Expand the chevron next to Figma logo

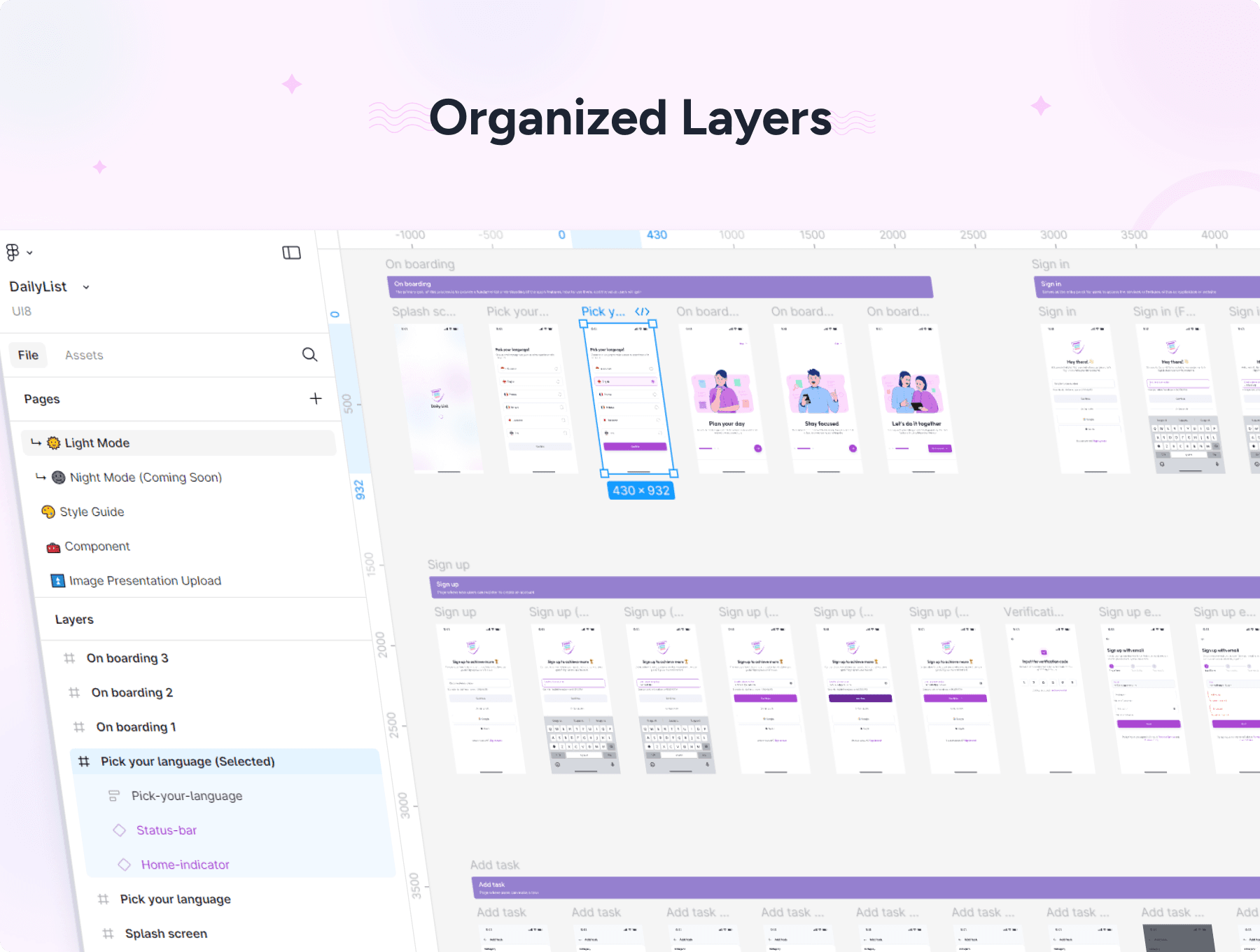[29, 253]
